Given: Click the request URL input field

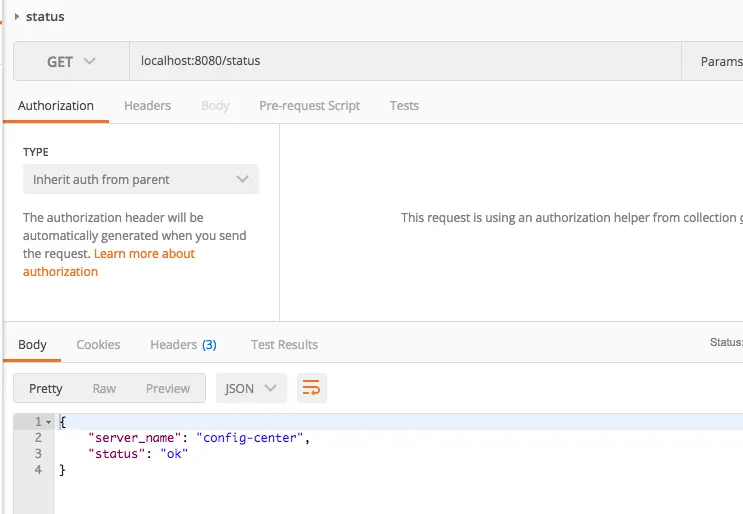Looking at the screenshot, I should (400, 61).
